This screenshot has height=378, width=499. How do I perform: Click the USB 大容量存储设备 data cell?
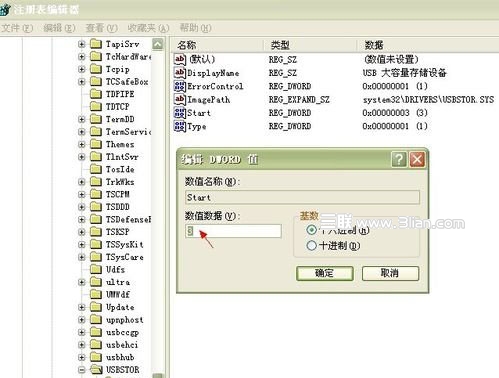point(404,73)
